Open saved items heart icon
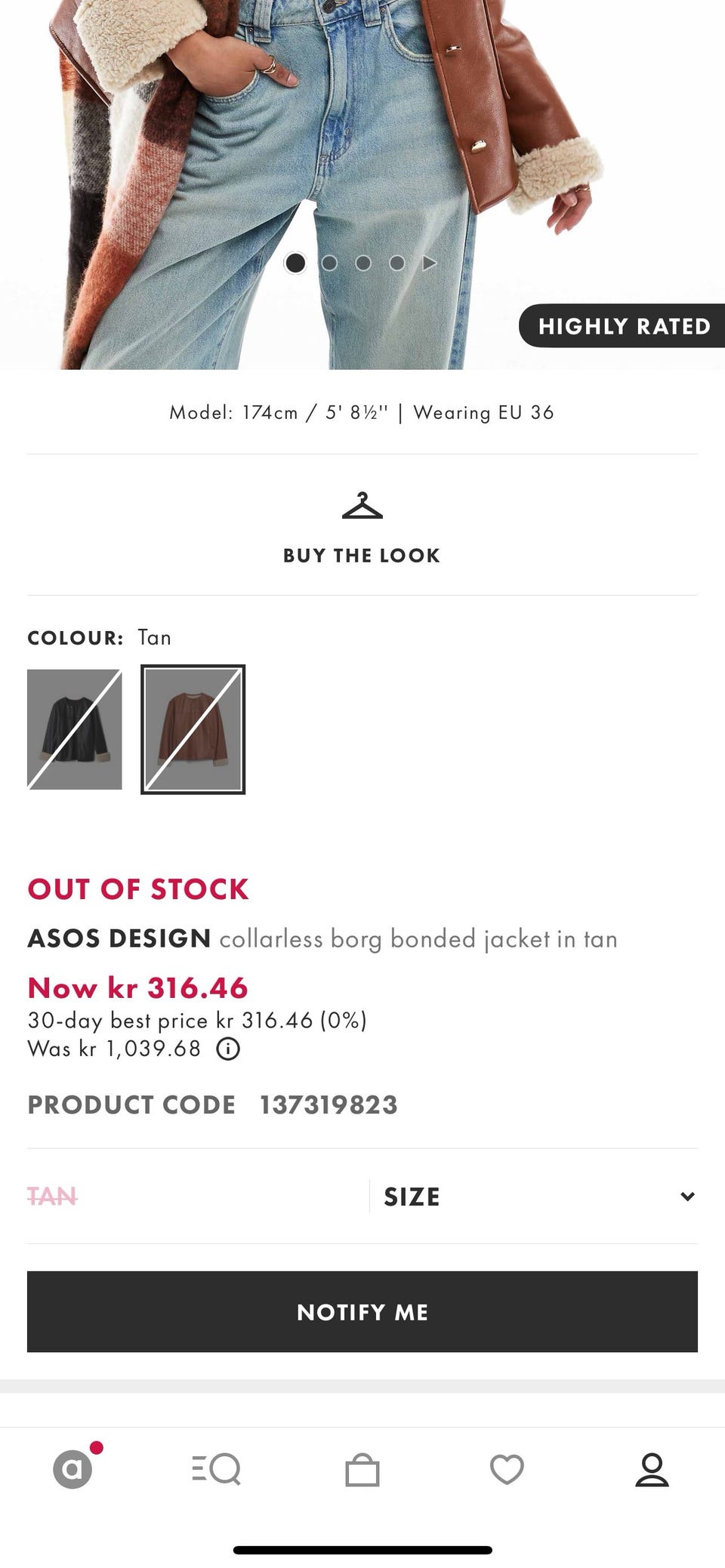The width and height of the screenshot is (725, 1568). point(507,1469)
